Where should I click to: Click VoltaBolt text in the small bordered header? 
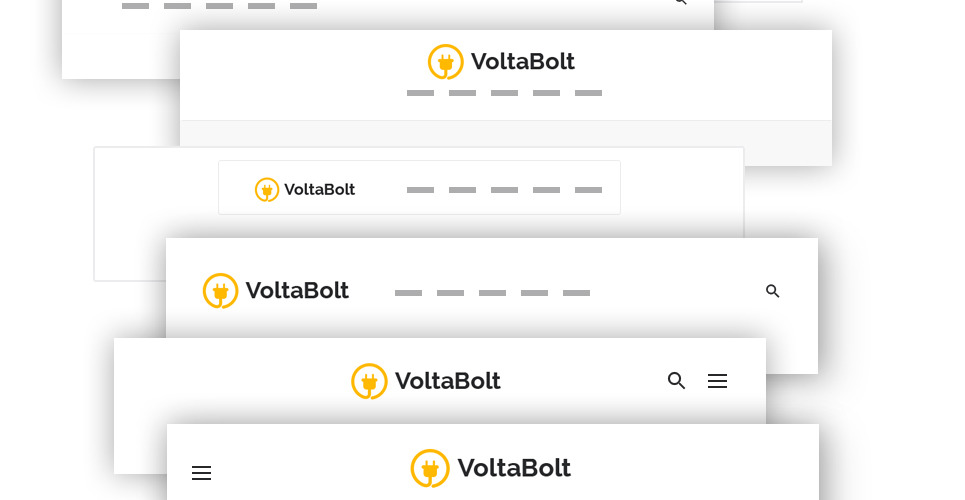coord(319,190)
